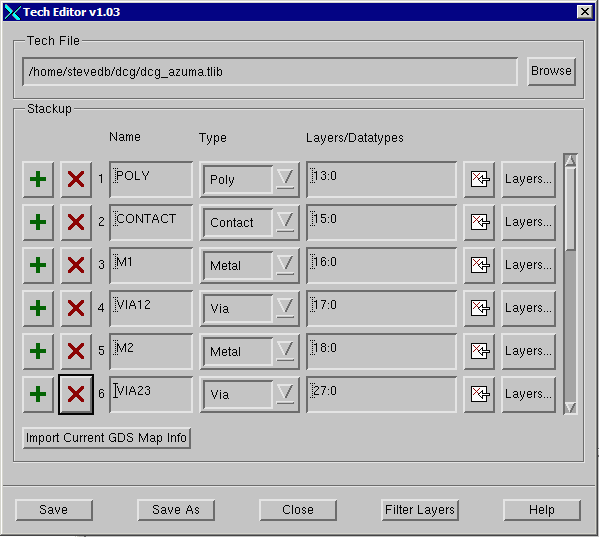
Task: Delete the VIA12 stackup row
Action: [x=76, y=308]
